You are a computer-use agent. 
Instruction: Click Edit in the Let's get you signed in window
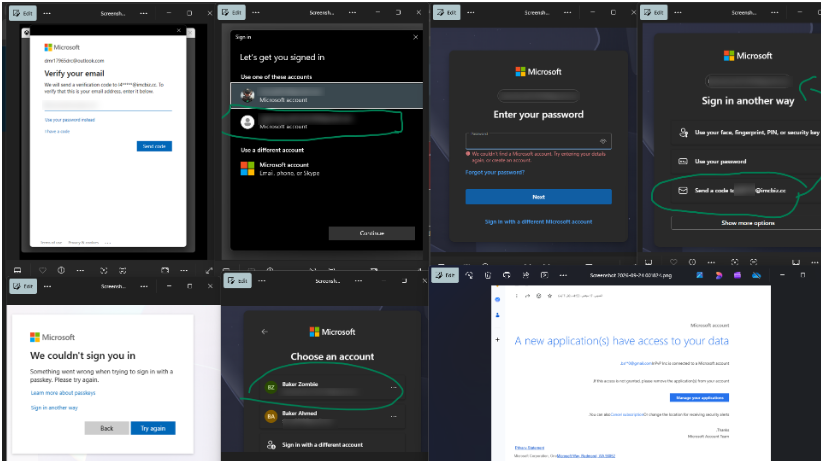coord(231,13)
